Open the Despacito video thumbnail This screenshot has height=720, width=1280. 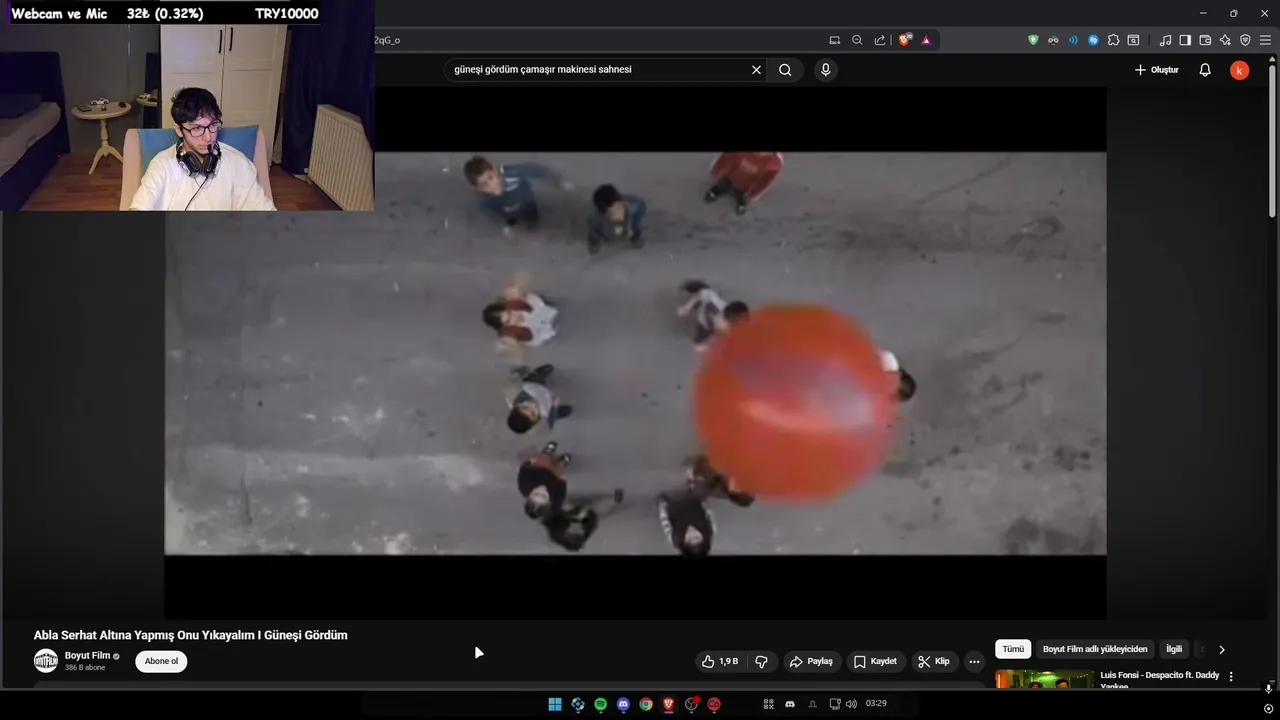click(1045, 679)
